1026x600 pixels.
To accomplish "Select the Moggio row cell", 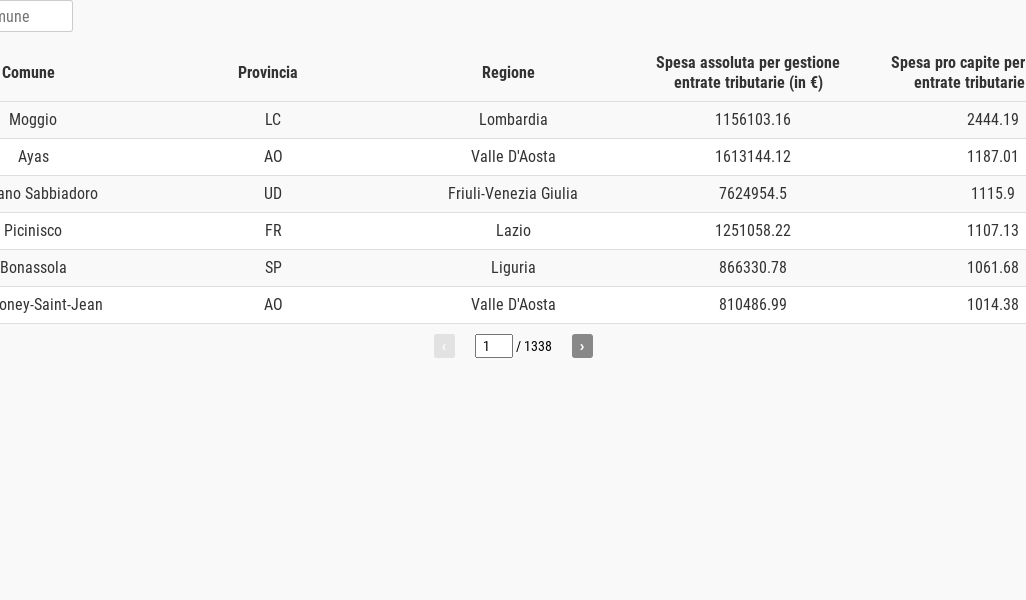I will point(33,119).
